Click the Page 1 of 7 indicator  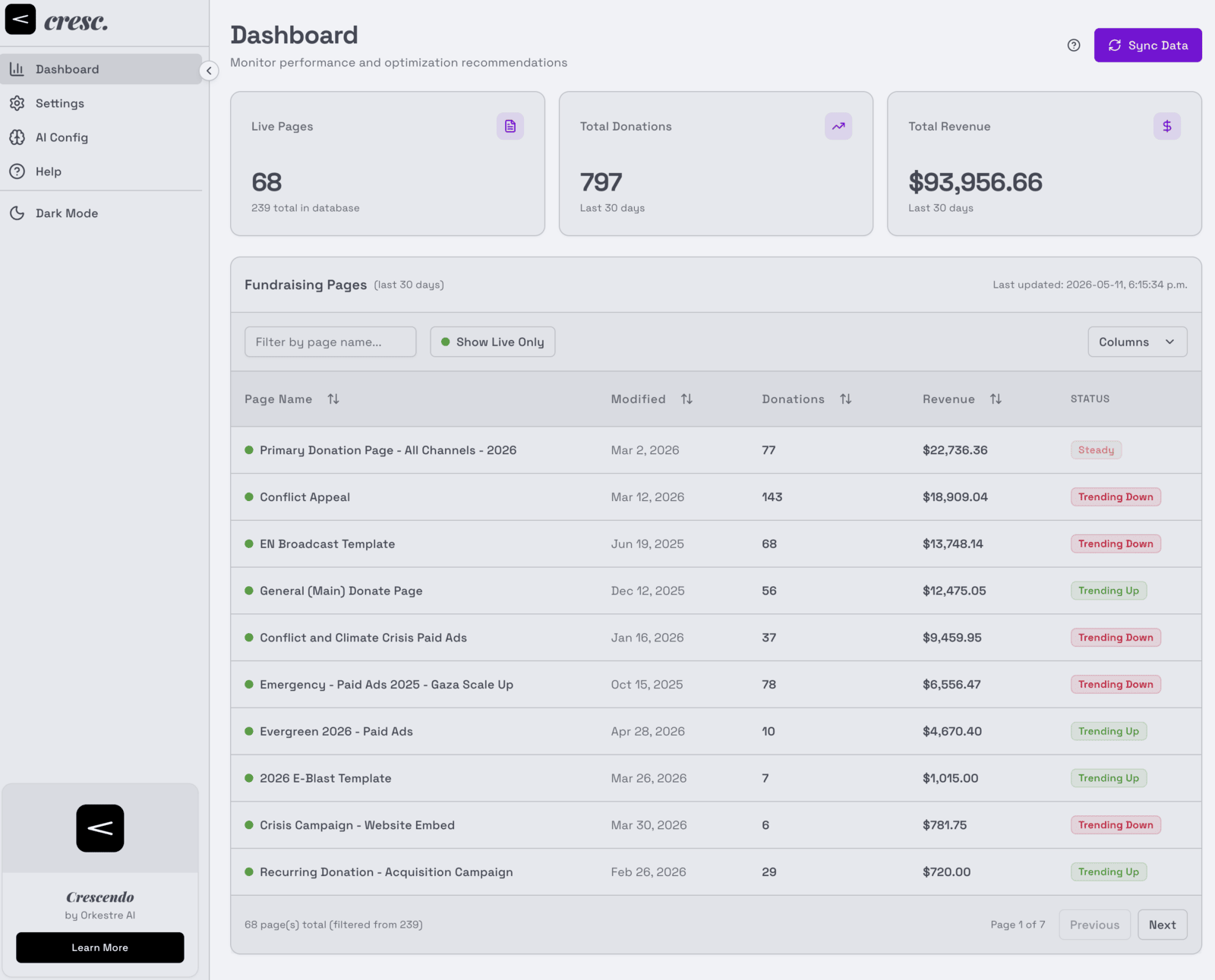[1018, 925]
